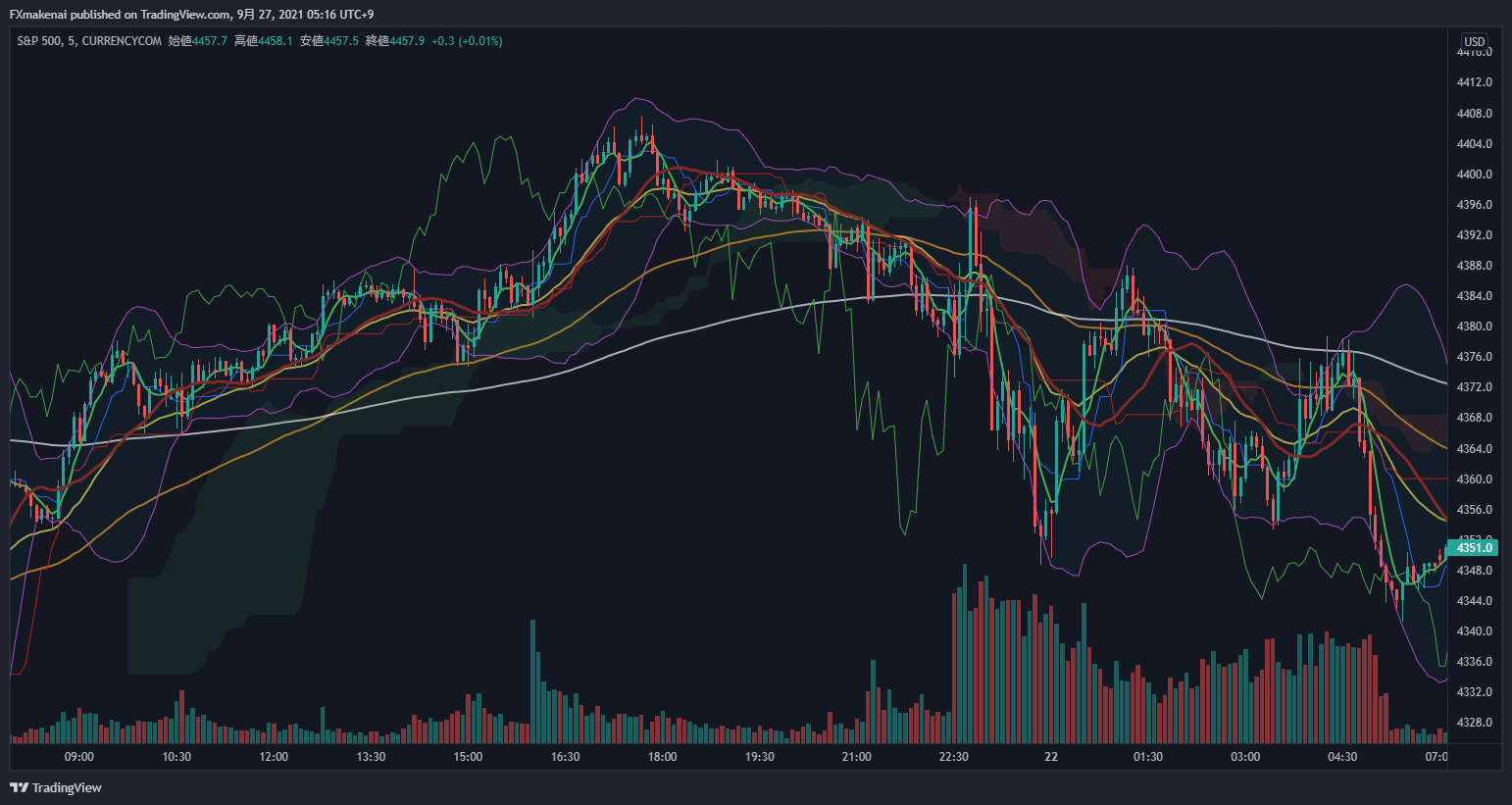Viewport: 1512px width, 805px height.
Task: Click the 4356.0 price axis label
Action: coord(1474,510)
